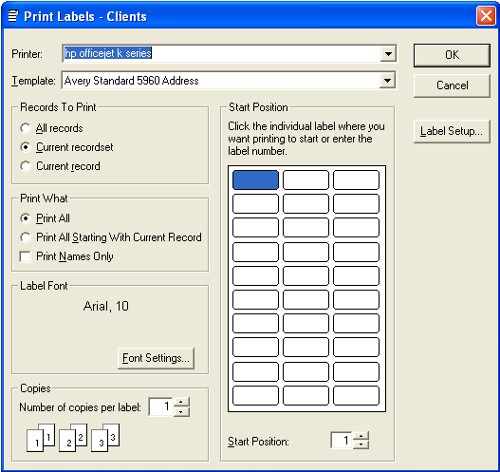This screenshot has height=472, width=500.
Task: Increase number of copies per label
Action: pos(181,402)
